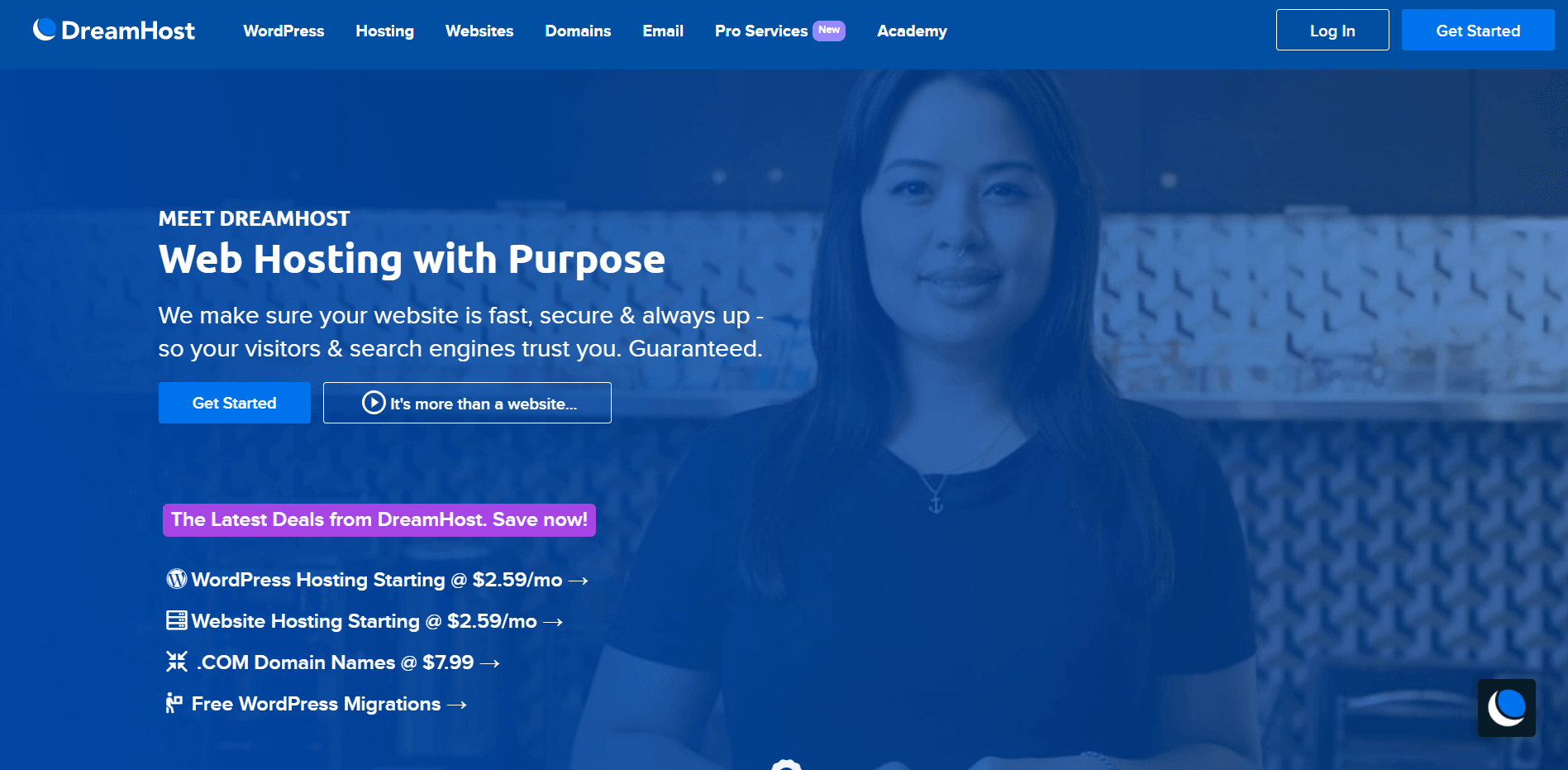This screenshot has height=770, width=1568.
Task: Open the Hosting navigation menu
Action: [384, 31]
